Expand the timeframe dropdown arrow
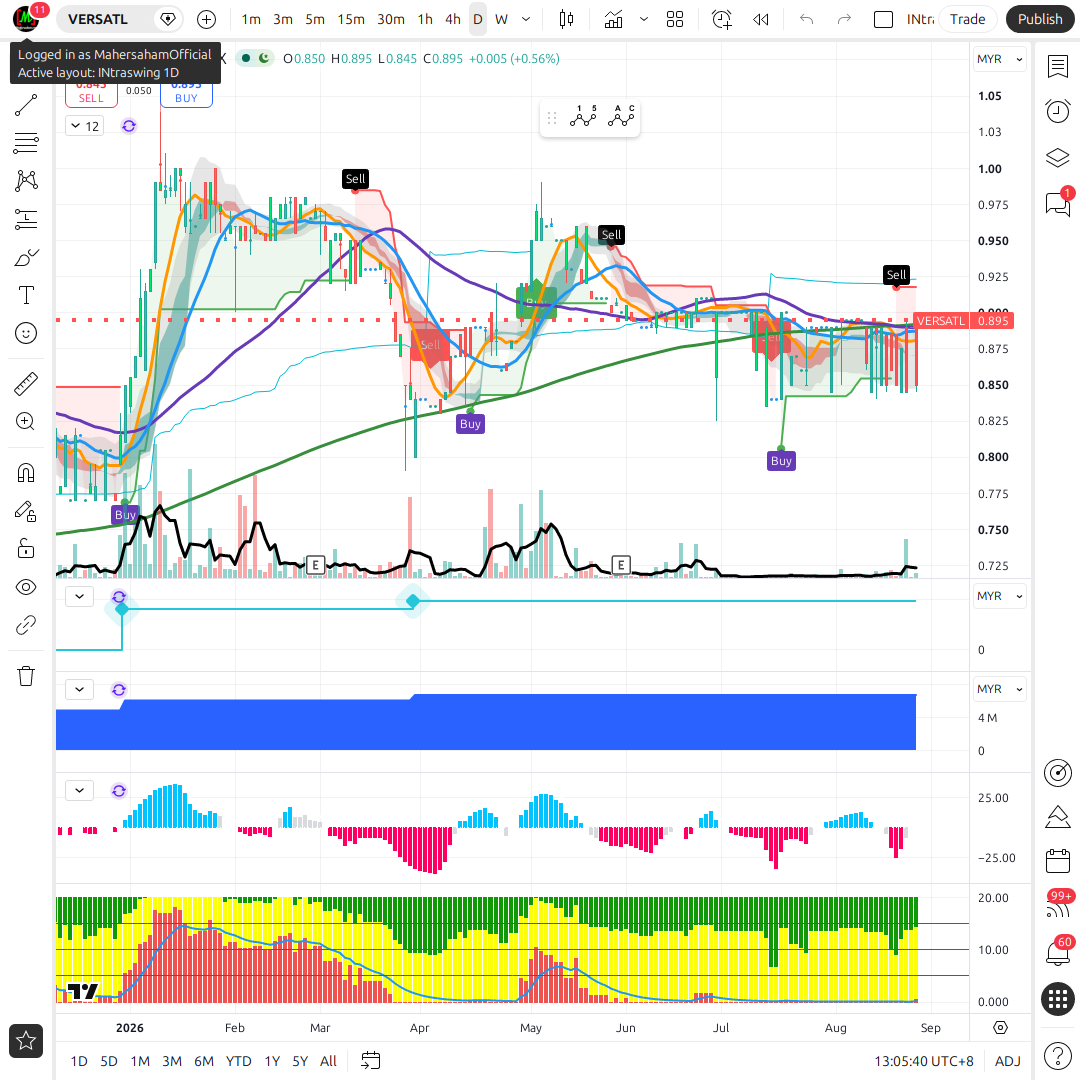Viewport: 1080px width, 1080px height. tap(526, 19)
